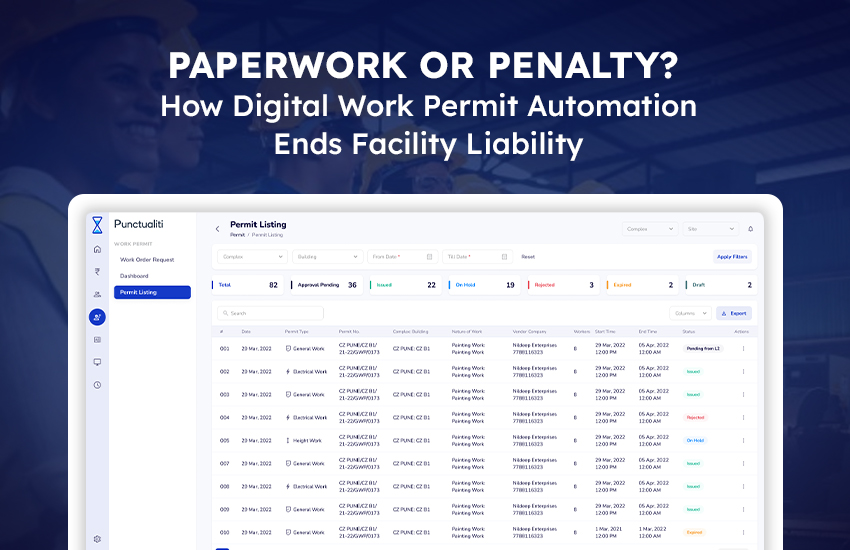Open the monitor display sidebar icon
The width and height of the screenshot is (850, 550).
pyautogui.click(x=98, y=362)
